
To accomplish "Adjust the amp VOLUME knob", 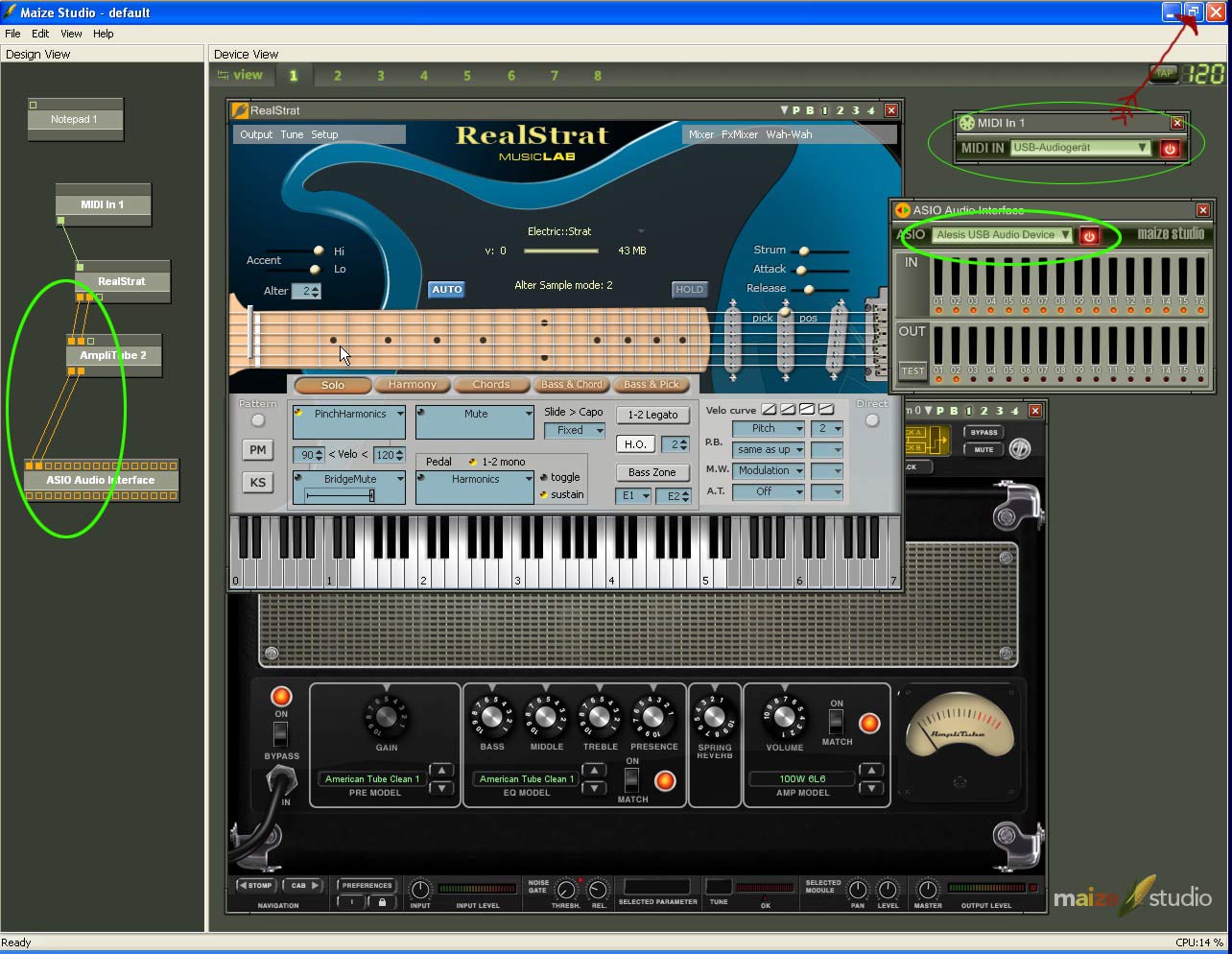I will (x=784, y=717).
